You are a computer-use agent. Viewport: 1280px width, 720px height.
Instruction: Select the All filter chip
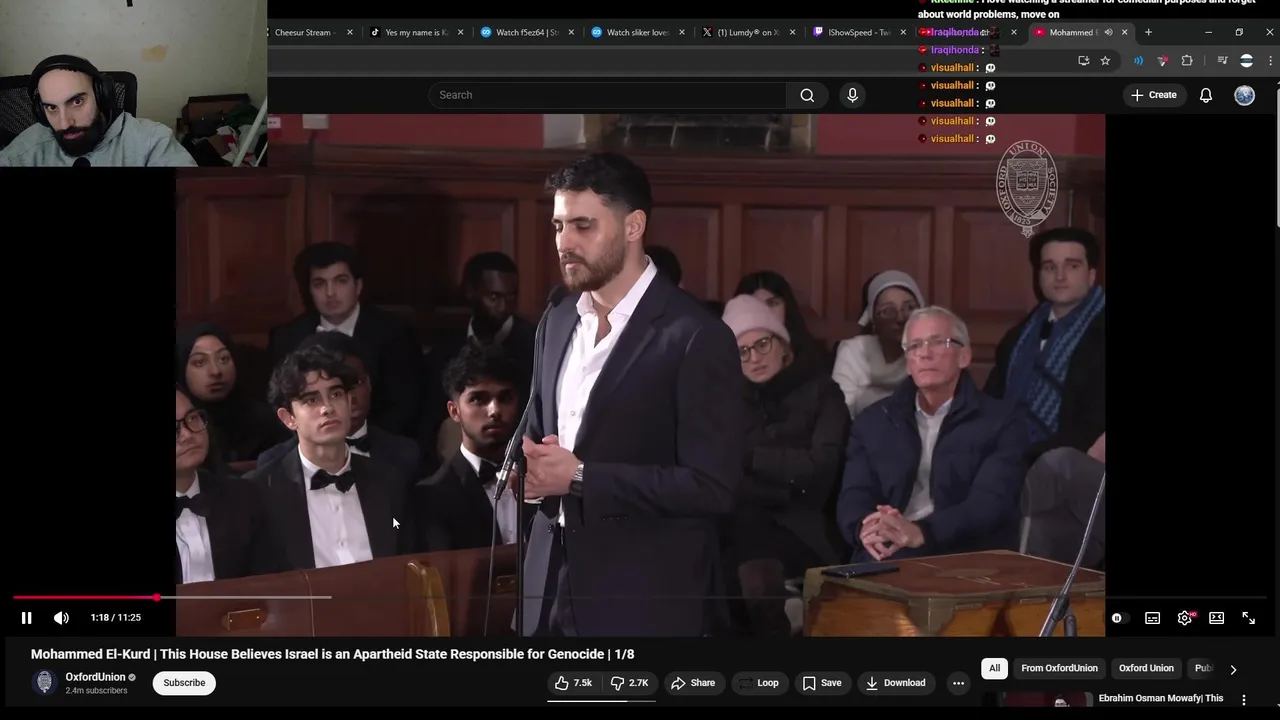pyautogui.click(x=994, y=668)
